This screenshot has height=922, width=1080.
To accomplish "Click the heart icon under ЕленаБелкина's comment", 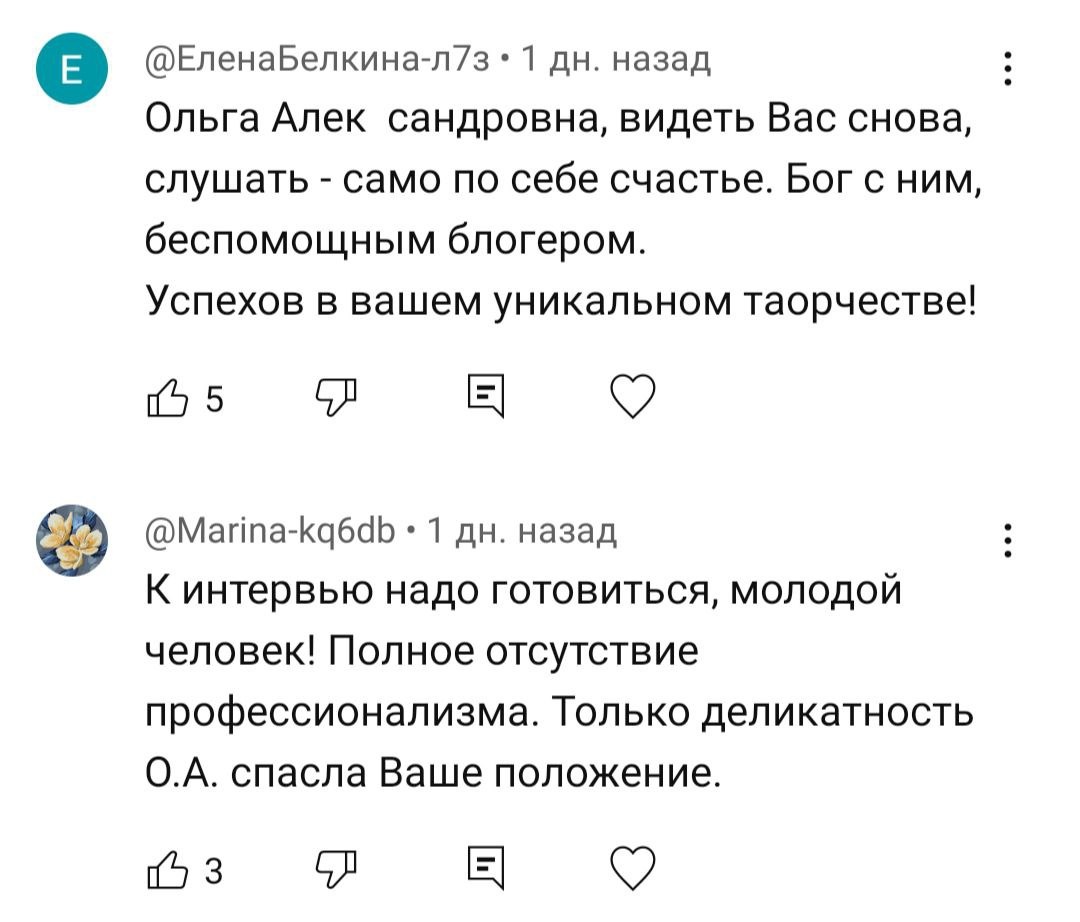I will [633, 398].
